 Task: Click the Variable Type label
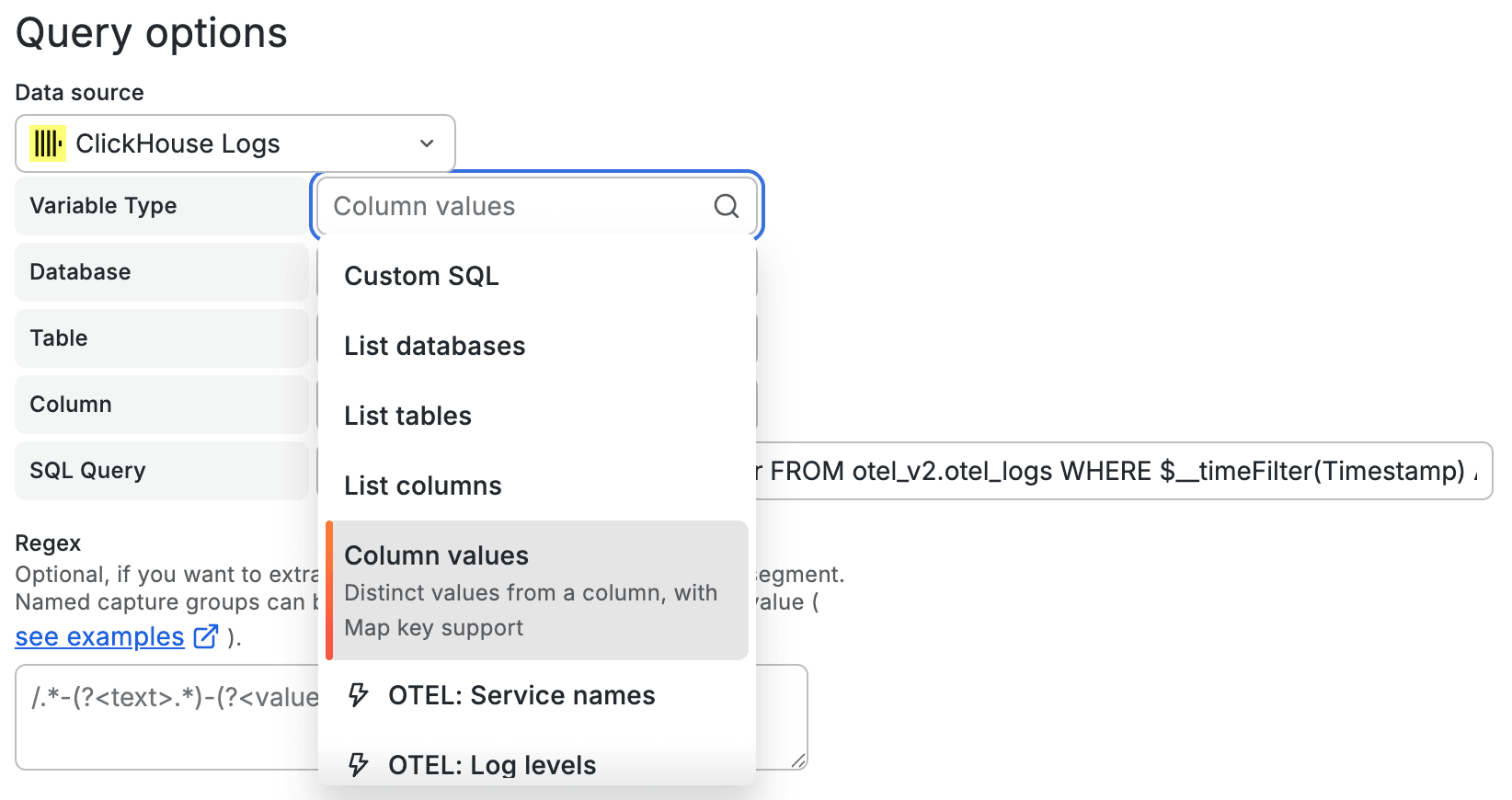tap(103, 206)
